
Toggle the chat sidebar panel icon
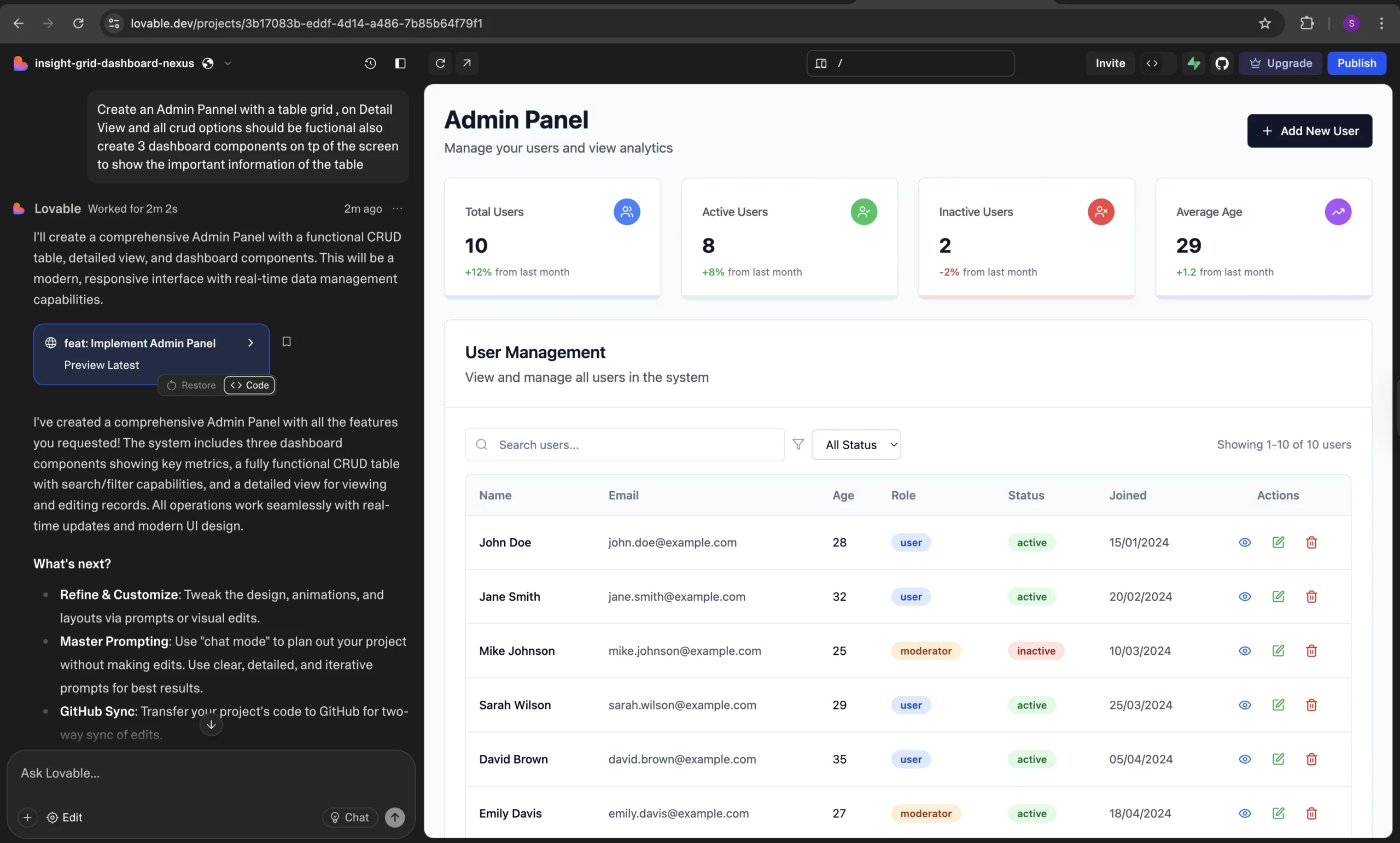pos(400,63)
